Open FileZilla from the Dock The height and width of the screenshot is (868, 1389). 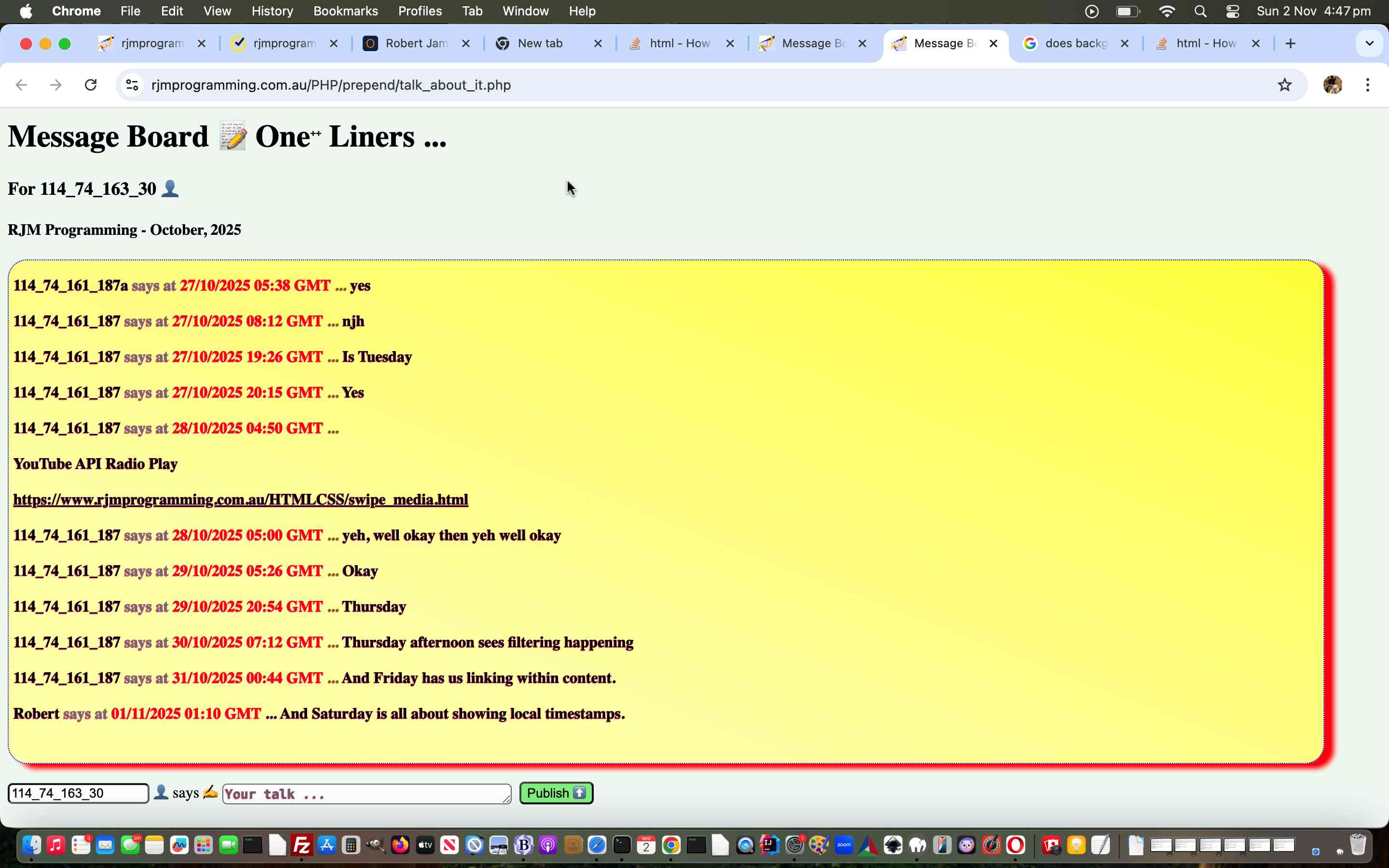[302, 844]
